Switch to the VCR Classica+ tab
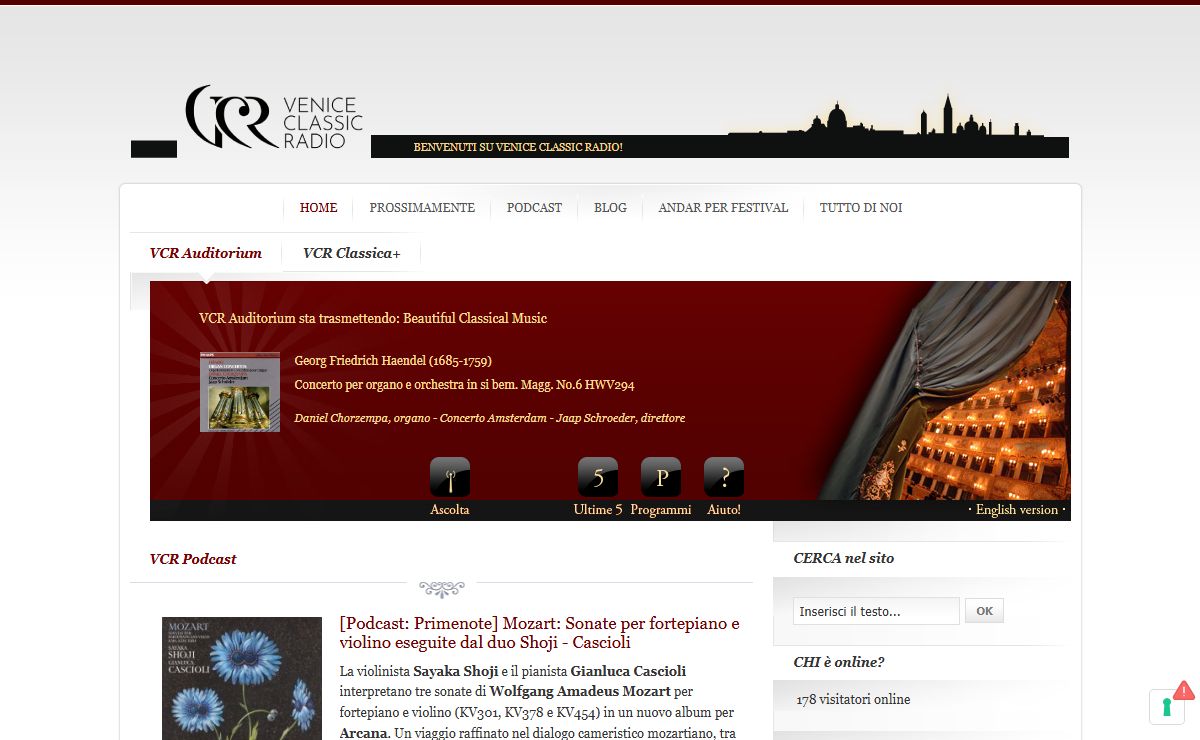The width and height of the screenshot is (1200, 740). (x=352, y=253)
